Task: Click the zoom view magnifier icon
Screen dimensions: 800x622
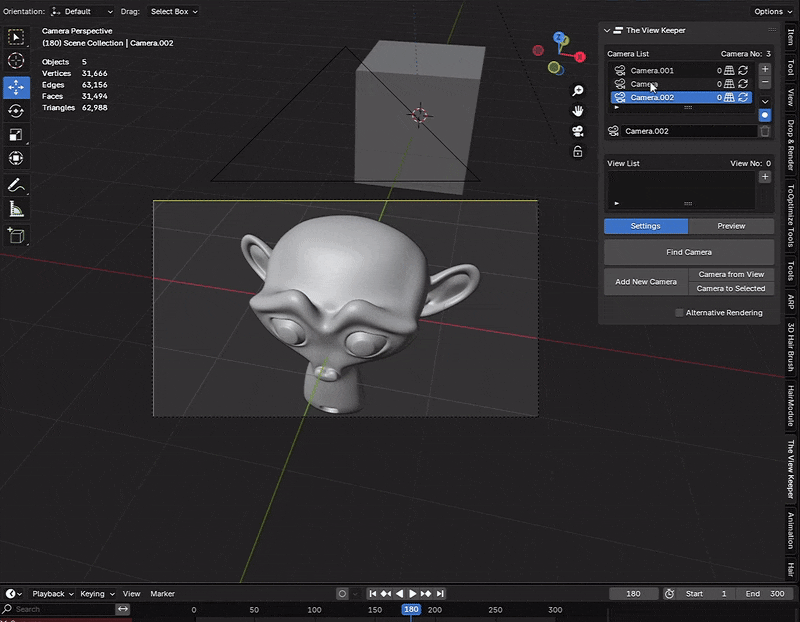Action: click(x=578, y=91)
